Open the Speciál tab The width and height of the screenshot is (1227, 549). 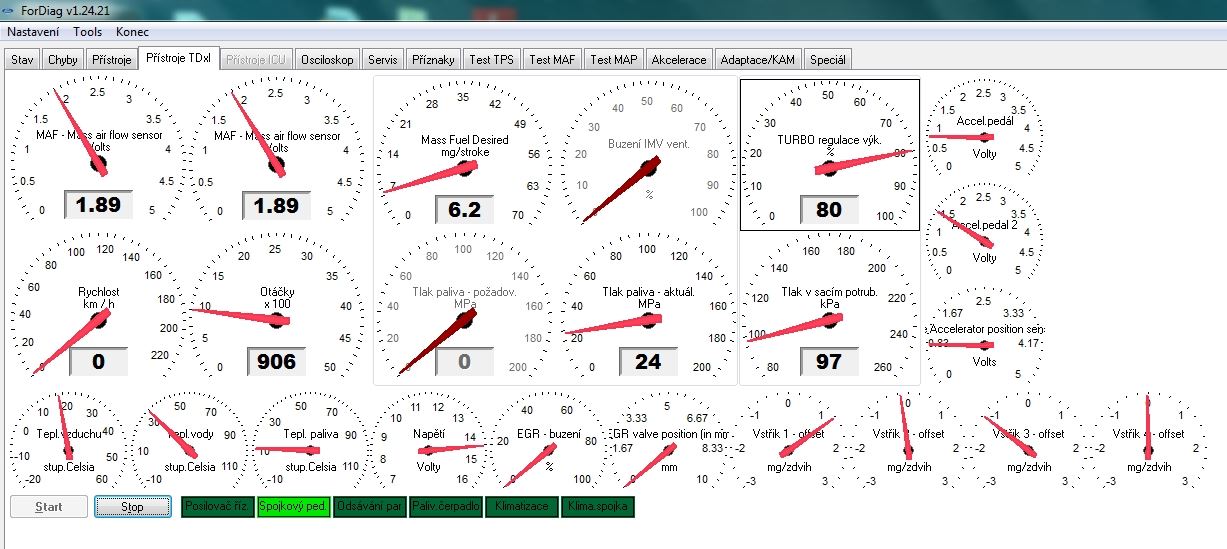[827, 59]
